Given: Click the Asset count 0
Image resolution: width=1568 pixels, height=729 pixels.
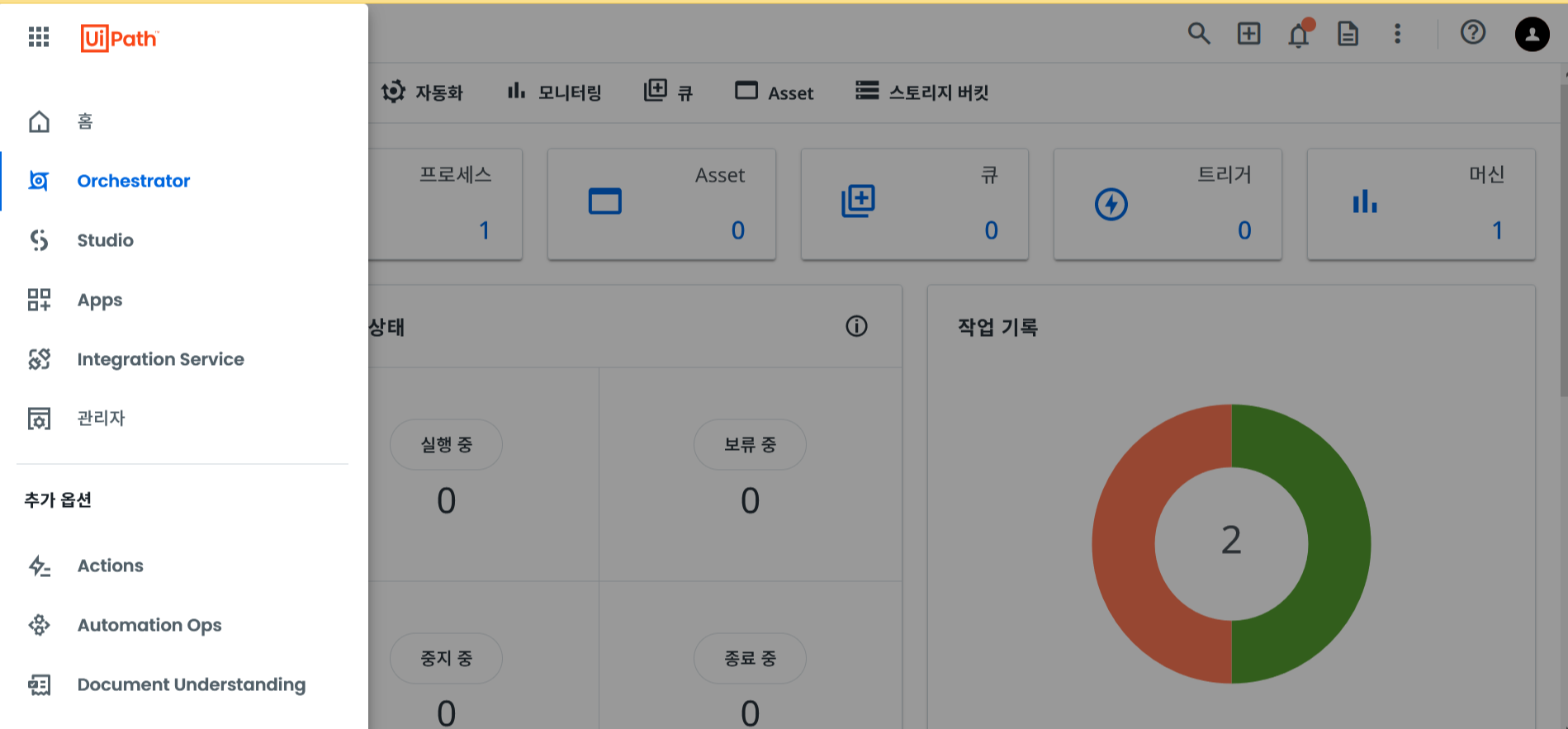Looking at the screenshot, I should [x=738, y=230].
